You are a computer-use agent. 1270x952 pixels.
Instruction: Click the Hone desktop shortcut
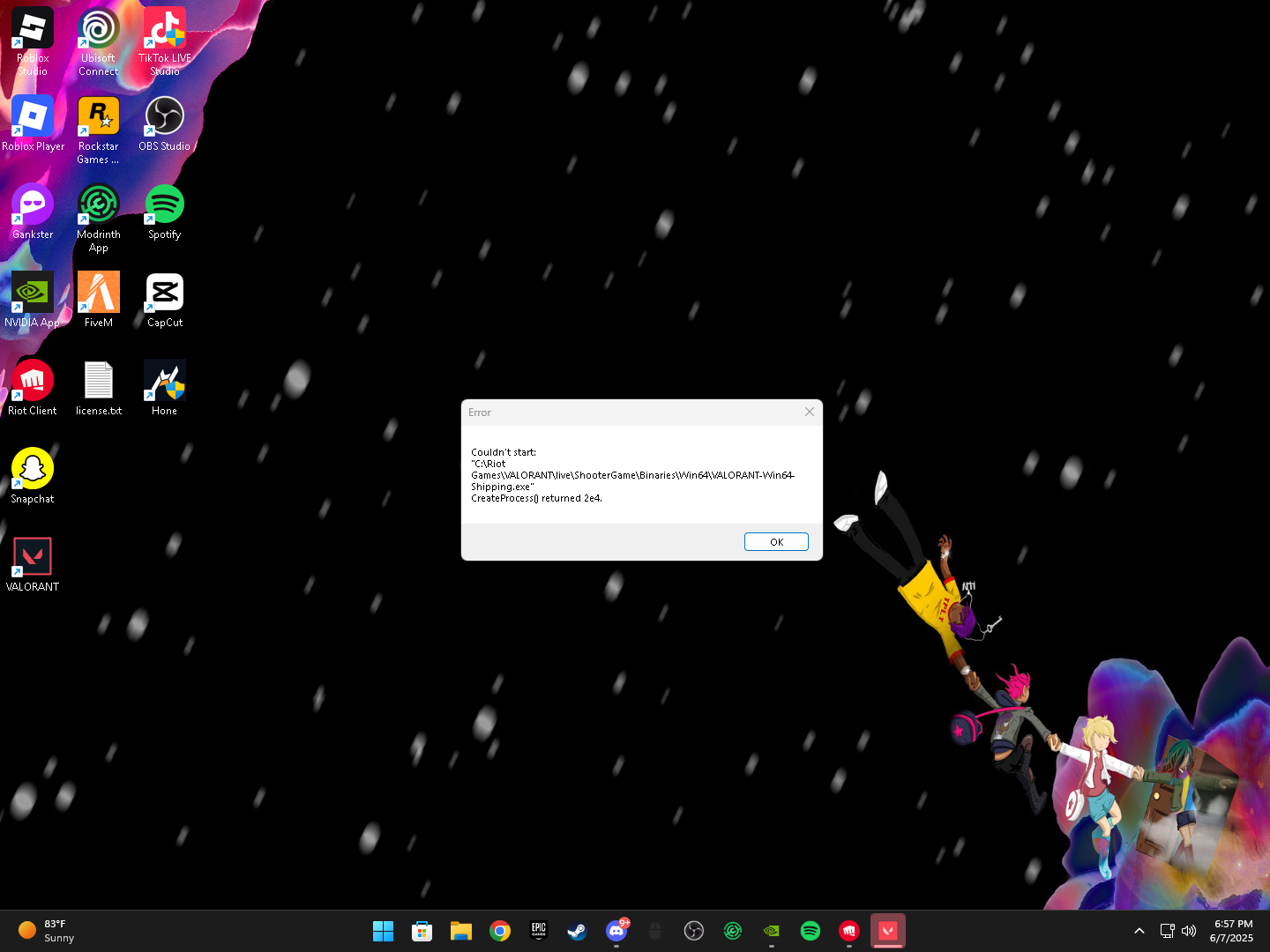pos(165,388)
